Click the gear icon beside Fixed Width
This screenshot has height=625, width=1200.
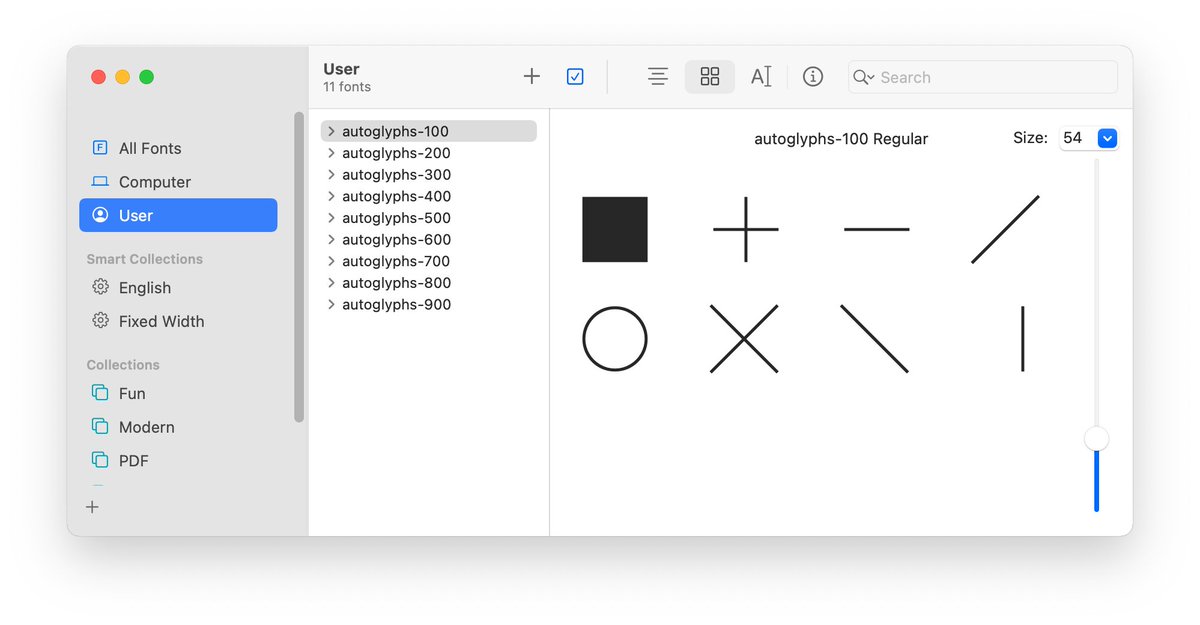pos(100,321)
